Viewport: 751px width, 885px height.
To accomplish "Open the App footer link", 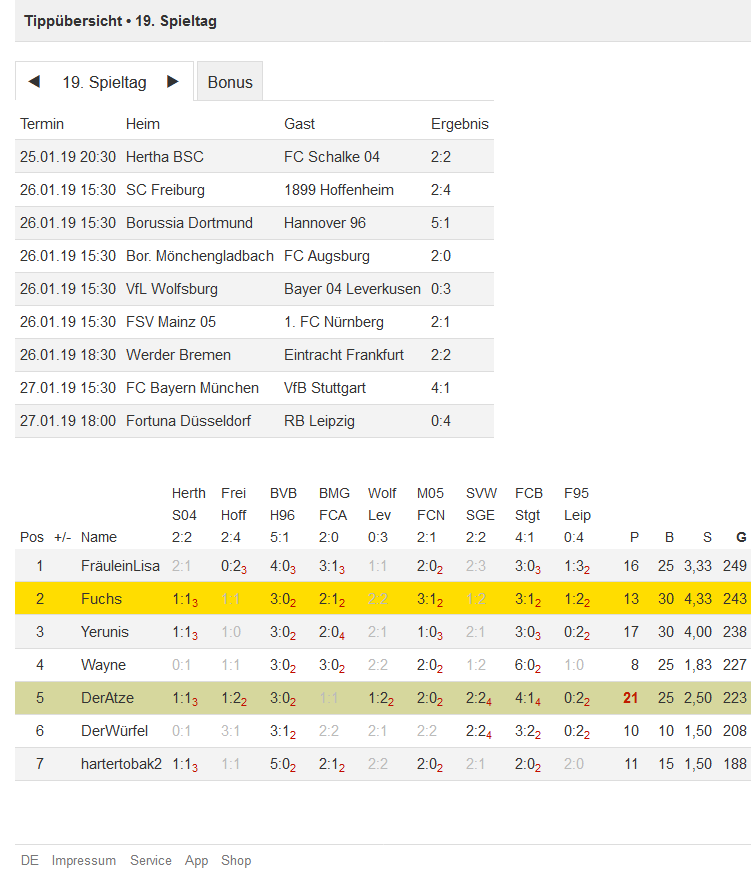I will click(196, 861).
